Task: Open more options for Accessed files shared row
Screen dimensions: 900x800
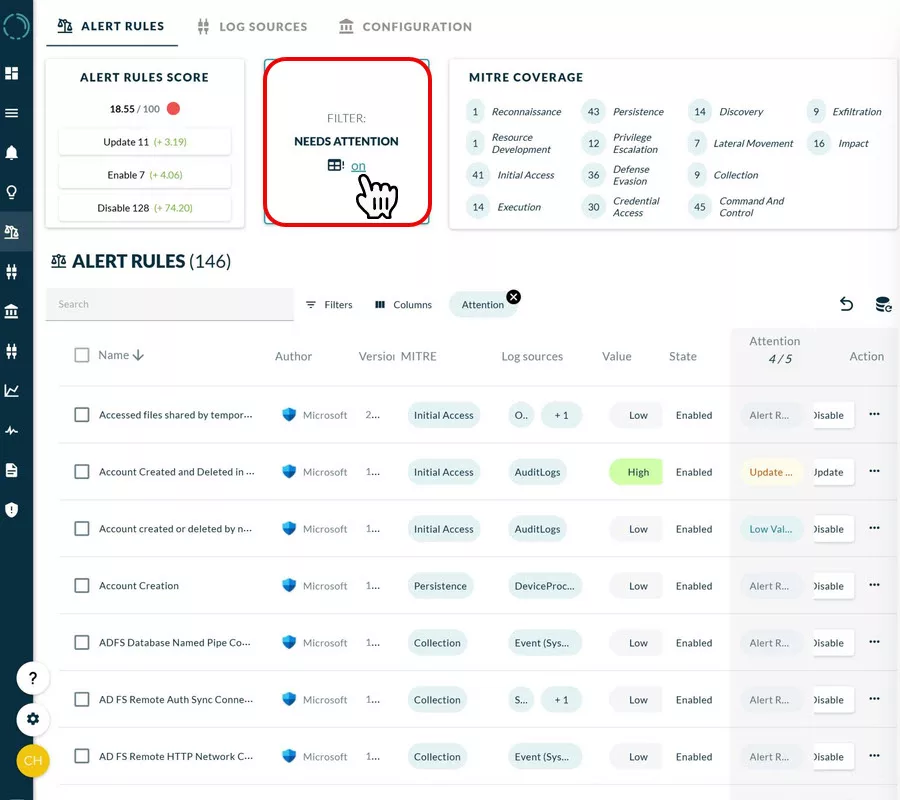Action: coord(874,414)
